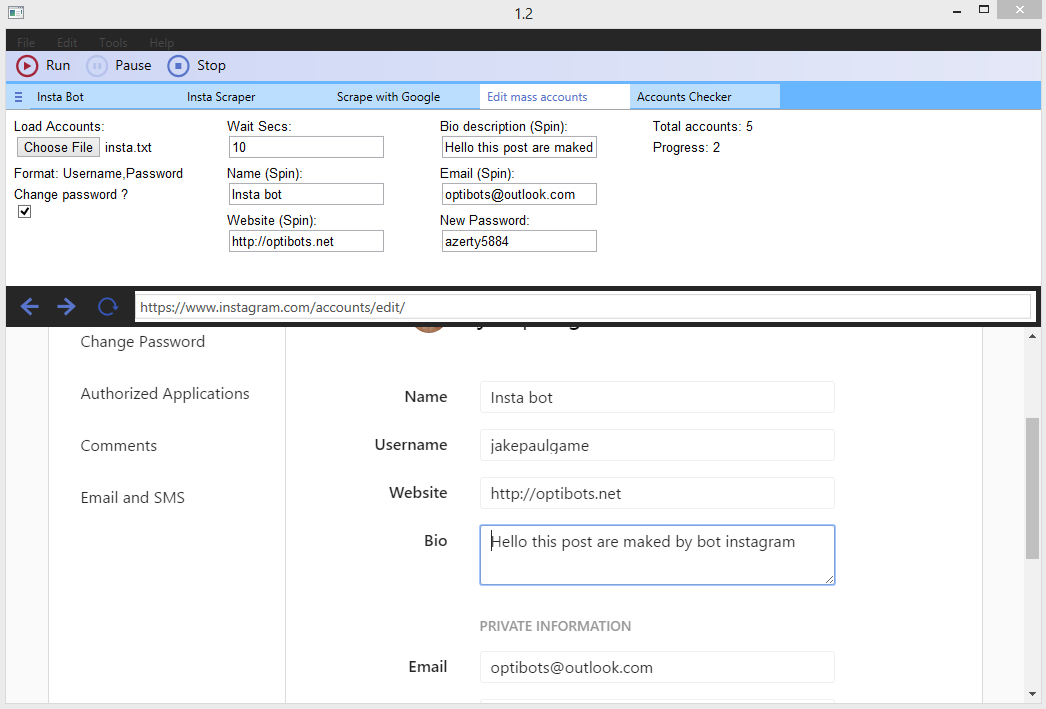Click the Load Accounts: label
The height and width of the screenshot is (709, 1046).
tap(59, 127)
